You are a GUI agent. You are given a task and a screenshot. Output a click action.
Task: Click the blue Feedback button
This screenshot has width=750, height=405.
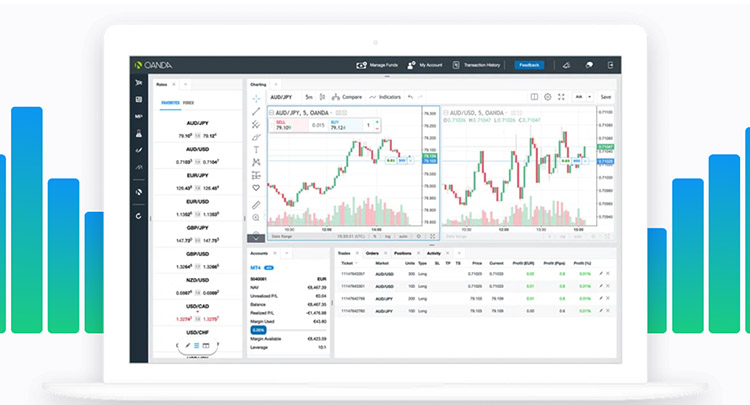pos(529,65)
